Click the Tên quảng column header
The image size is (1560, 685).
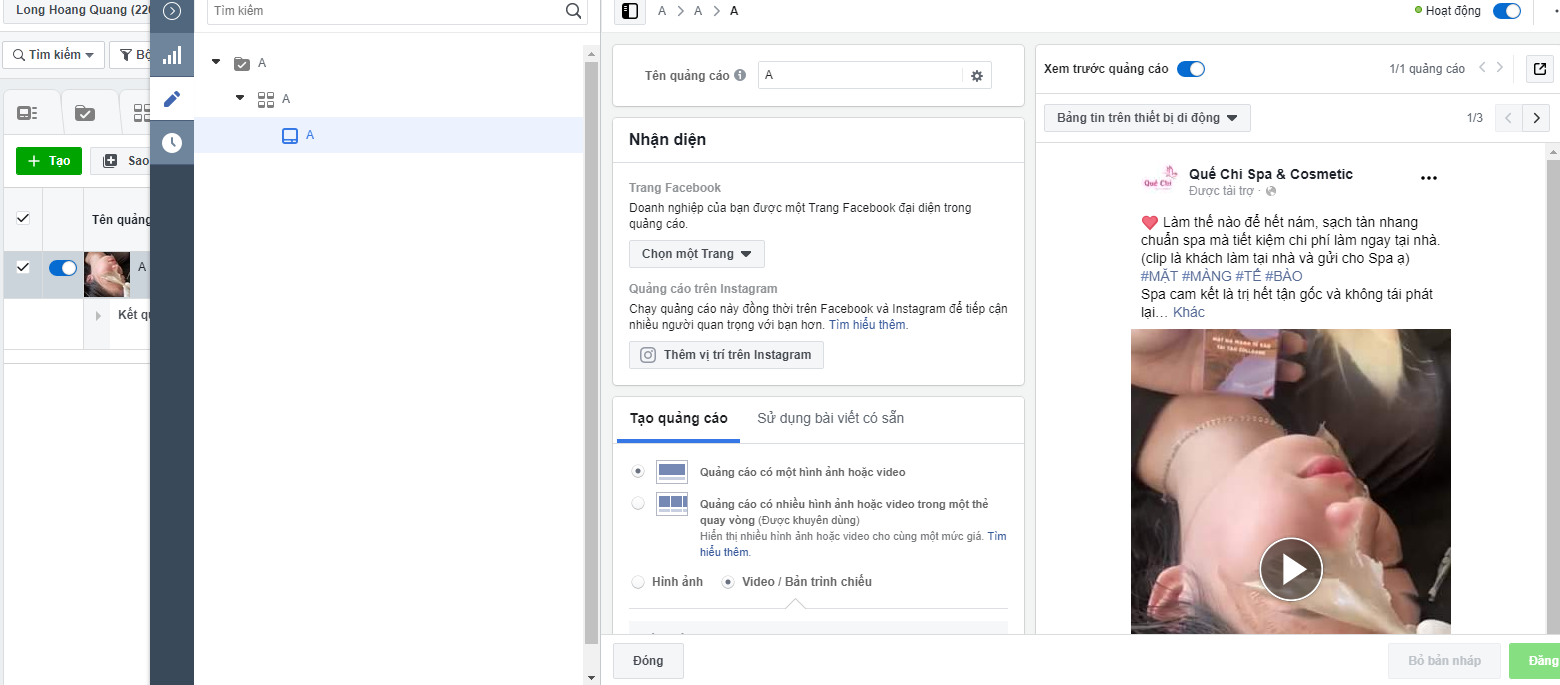(x=121, y=219)
